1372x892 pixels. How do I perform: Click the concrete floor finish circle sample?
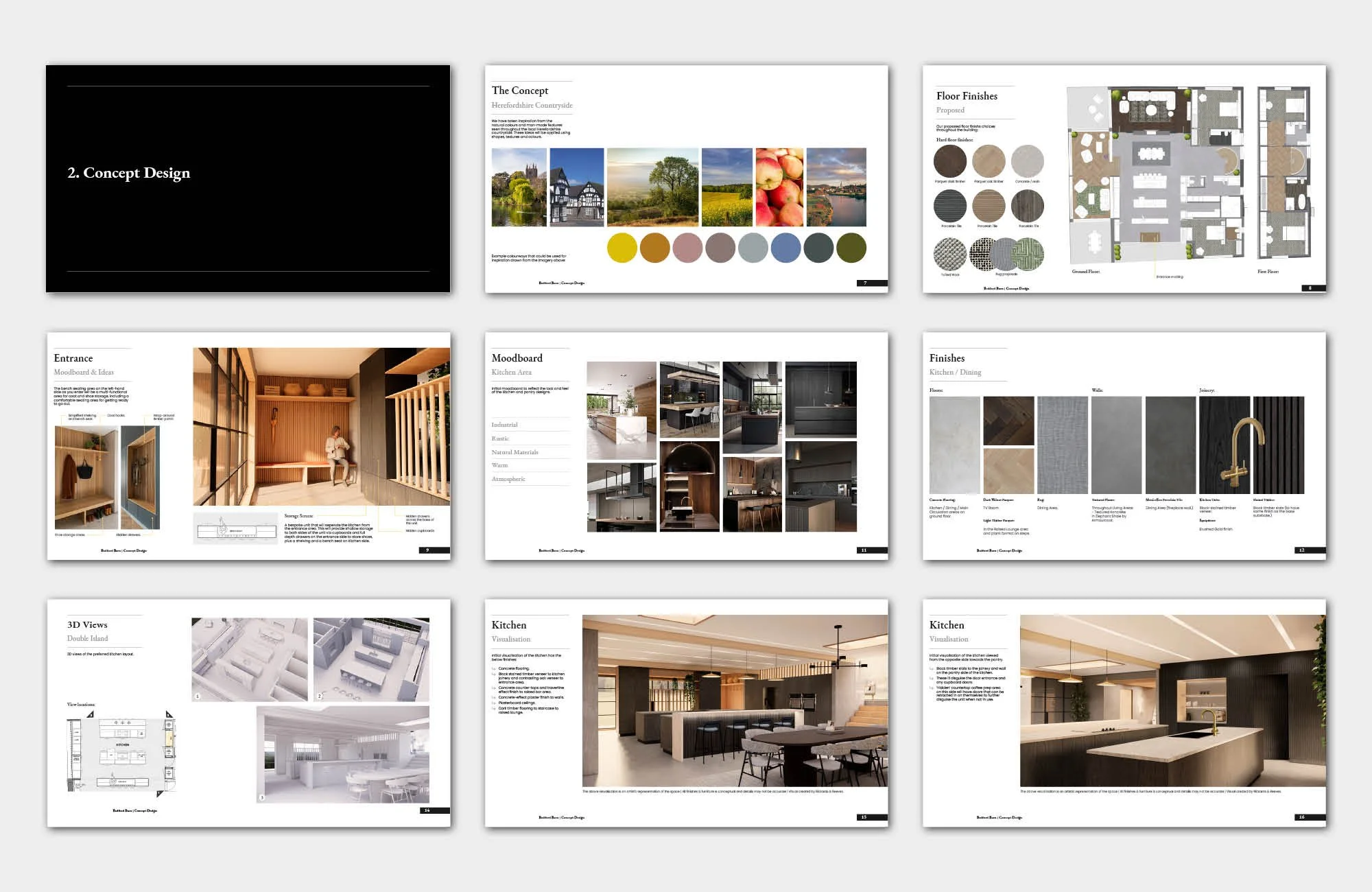pyautogui.click(x=1027, y=161)
